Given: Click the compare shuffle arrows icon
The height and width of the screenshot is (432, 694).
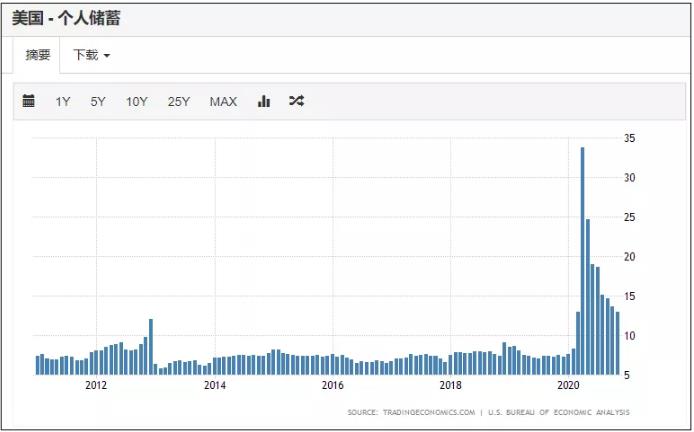Looking at the screenshot, I should pos(296,101).
